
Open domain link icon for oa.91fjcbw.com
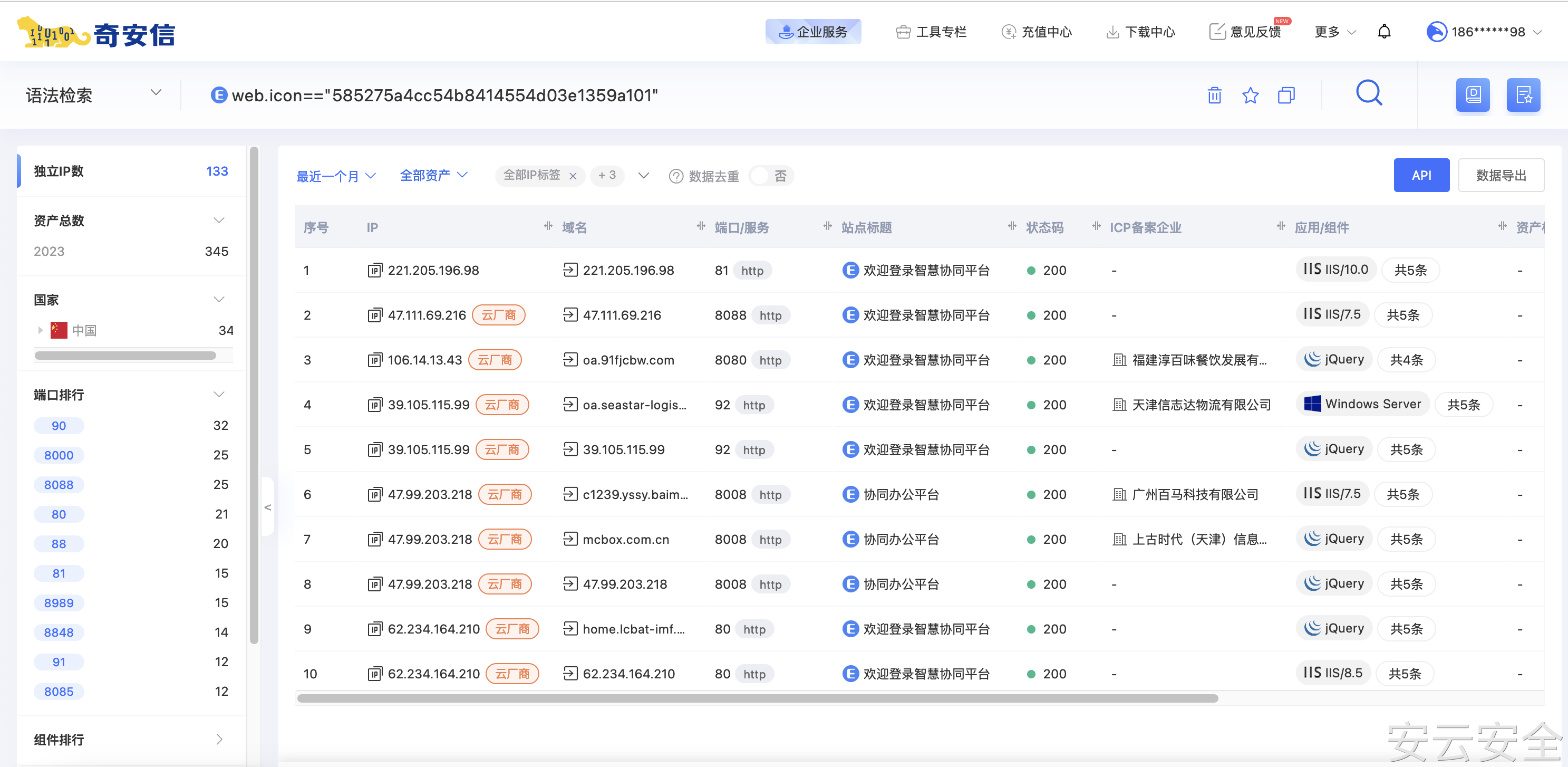(x=570, y=359)
